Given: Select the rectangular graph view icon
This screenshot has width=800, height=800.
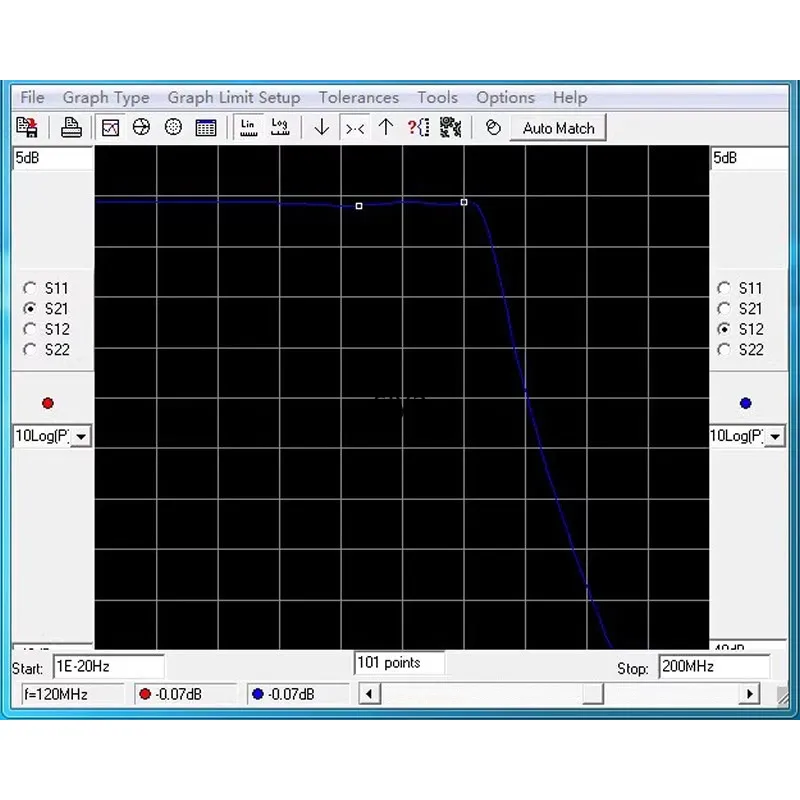Looking at the screenshot, I should click(x=110, y=128).
